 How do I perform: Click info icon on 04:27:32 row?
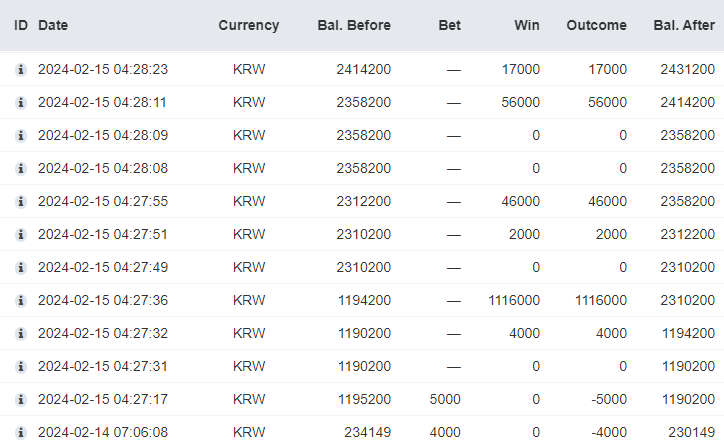(20, 334)
